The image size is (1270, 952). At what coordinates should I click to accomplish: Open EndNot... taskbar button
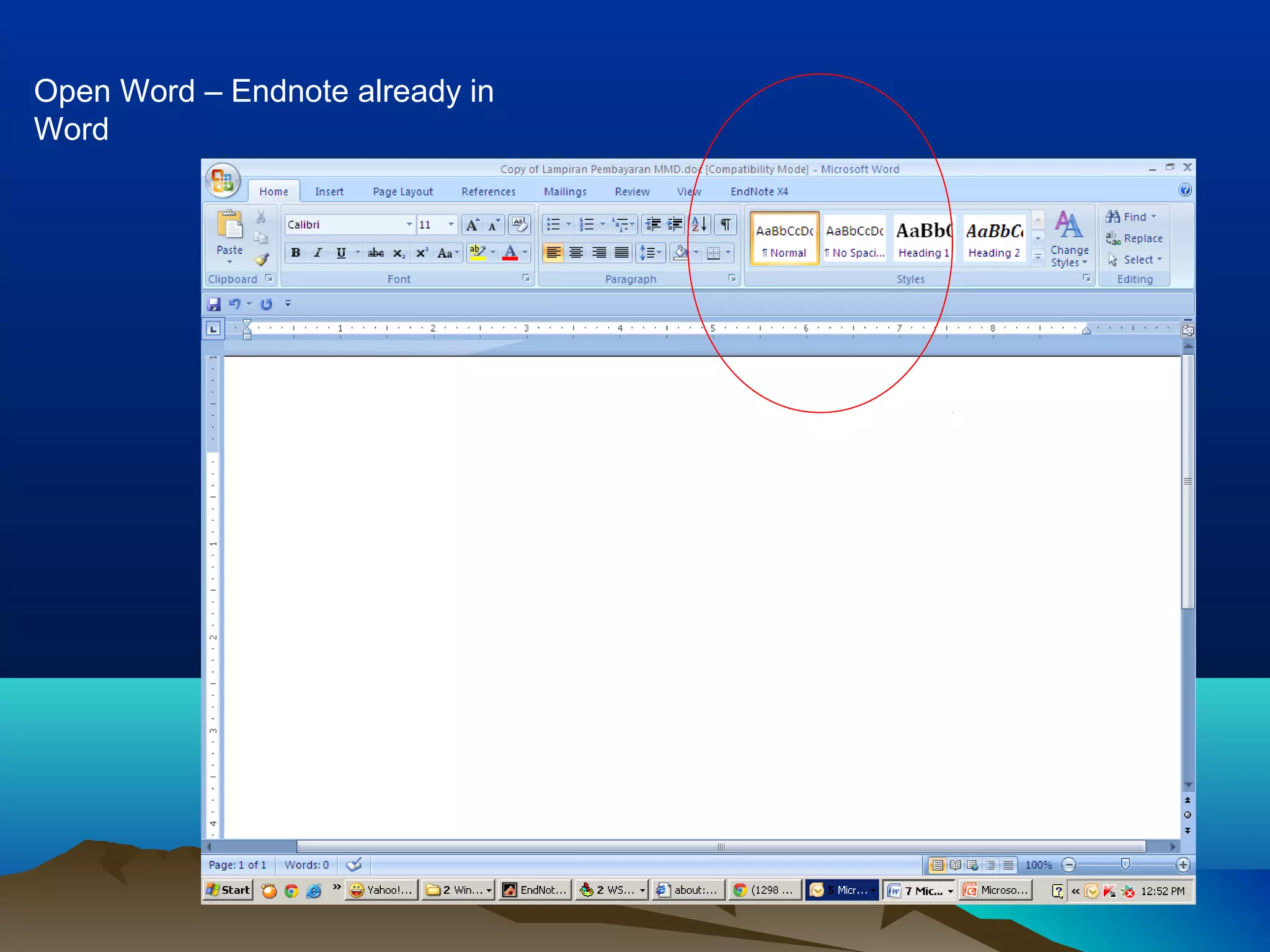click(x=536, y=890)
